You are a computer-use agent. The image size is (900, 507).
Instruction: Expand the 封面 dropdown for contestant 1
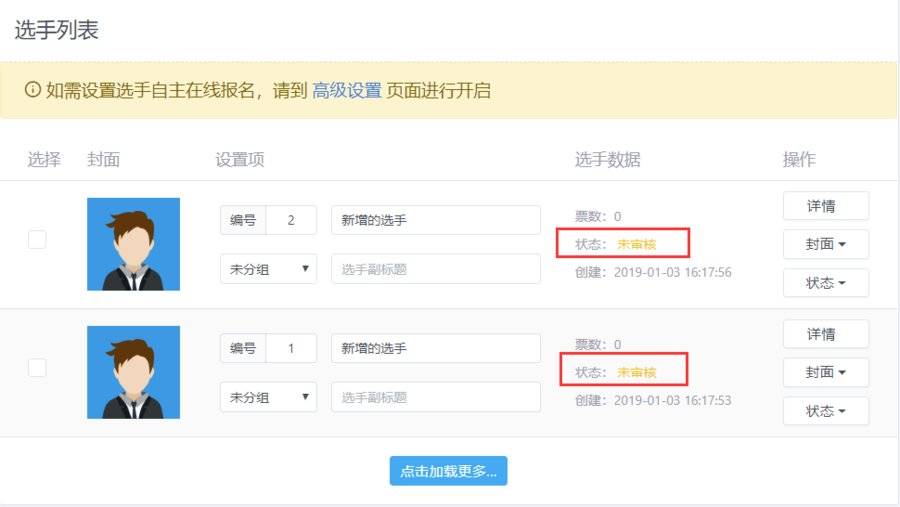[825, 372]
